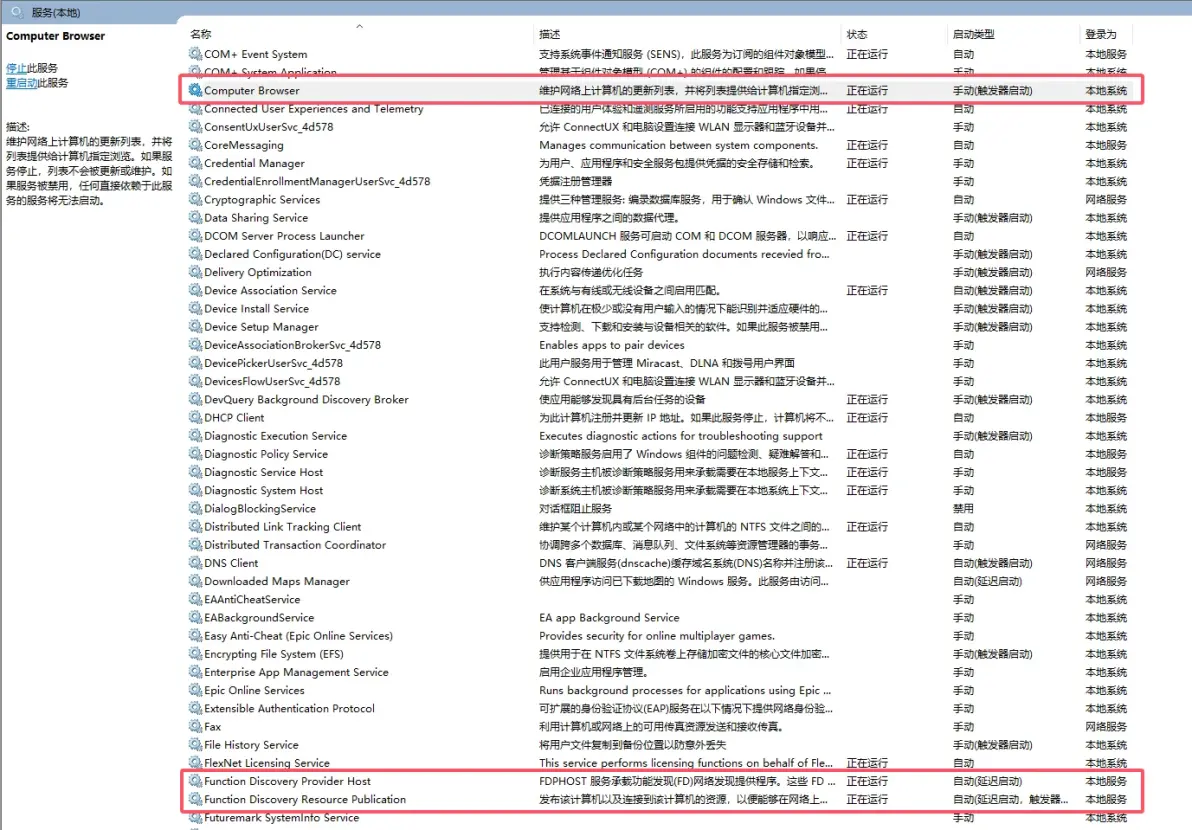
Task: Select Easy Anti-Cheat (Epic Online Services)
Action: 659,635
